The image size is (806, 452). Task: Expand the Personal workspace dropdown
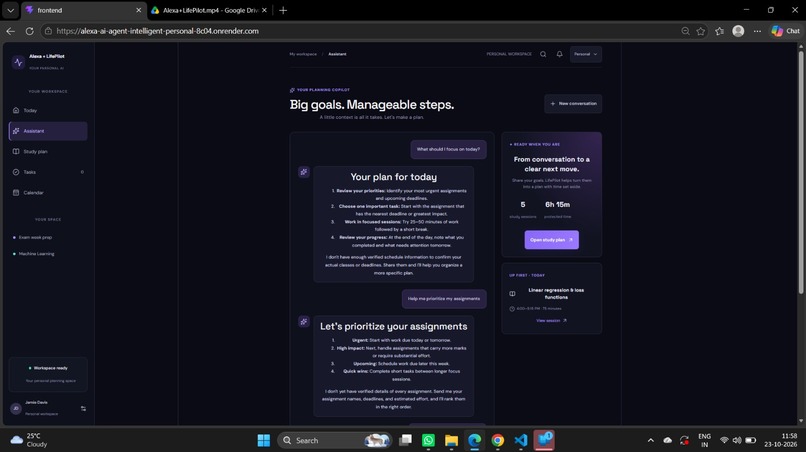[x=585, y=54]
